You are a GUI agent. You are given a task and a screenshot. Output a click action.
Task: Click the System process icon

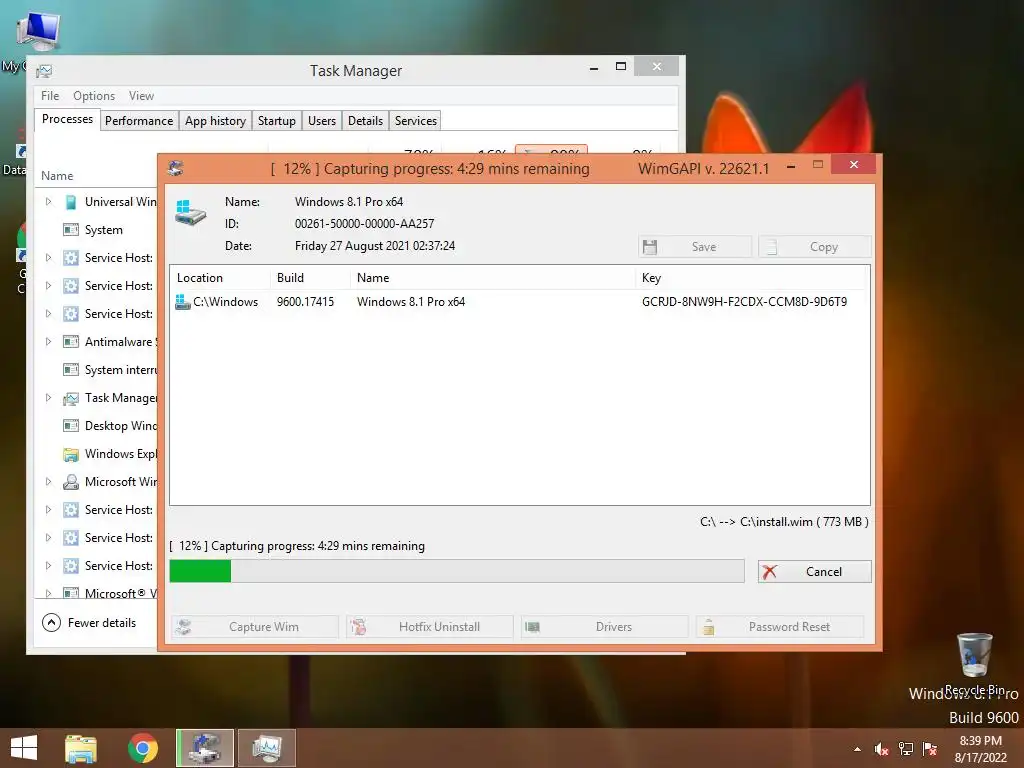coord(71,230)
